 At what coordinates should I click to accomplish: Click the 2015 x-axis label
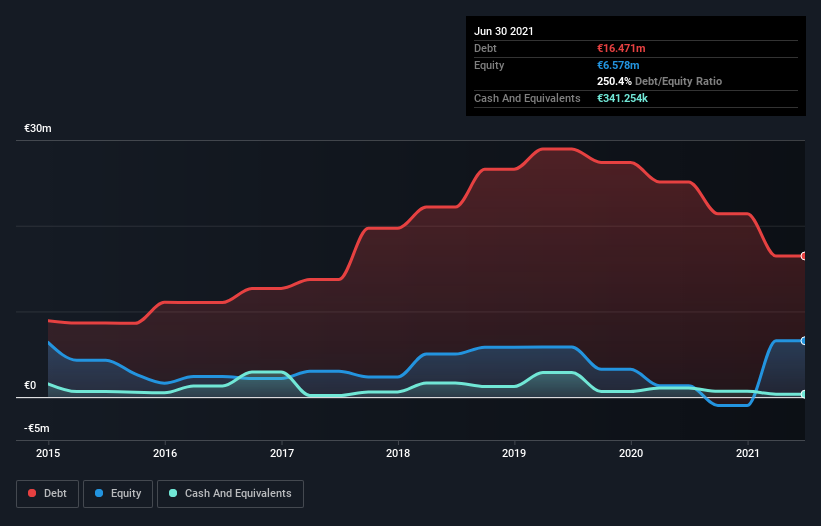click(x=48, y=453)
